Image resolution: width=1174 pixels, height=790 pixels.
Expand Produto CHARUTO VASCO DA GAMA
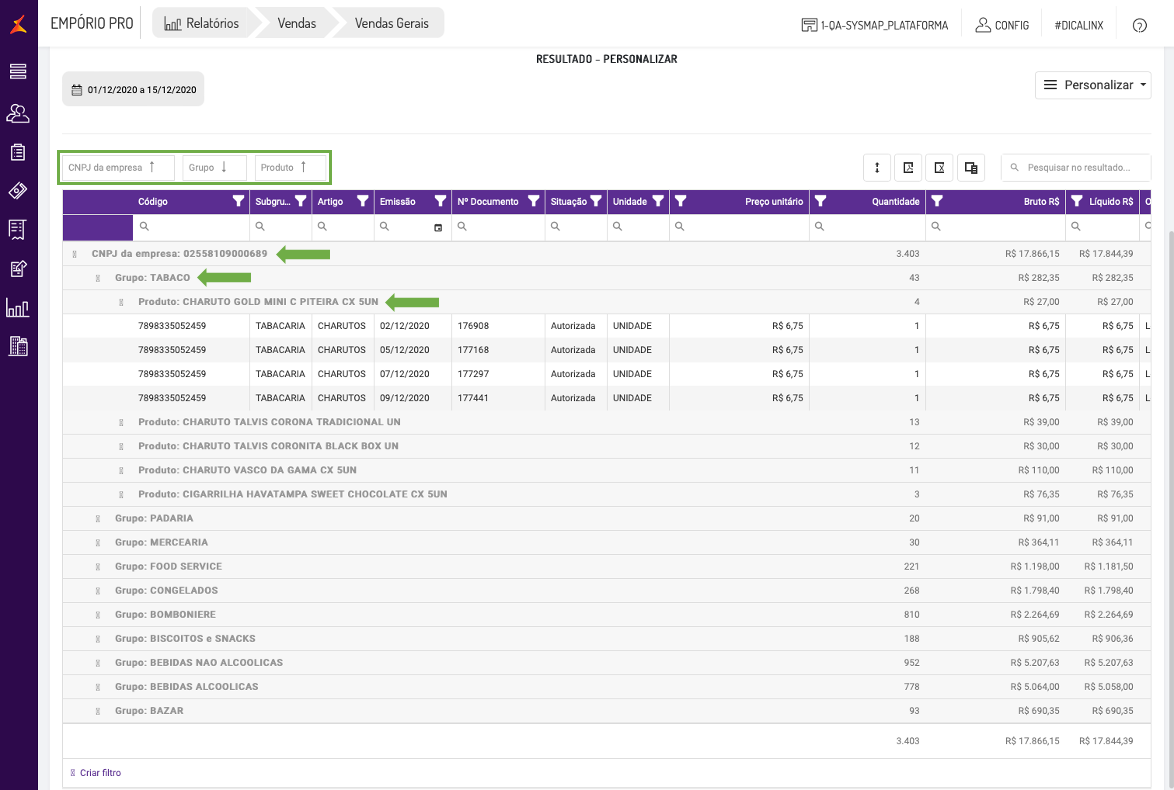(x=121, y=470)
